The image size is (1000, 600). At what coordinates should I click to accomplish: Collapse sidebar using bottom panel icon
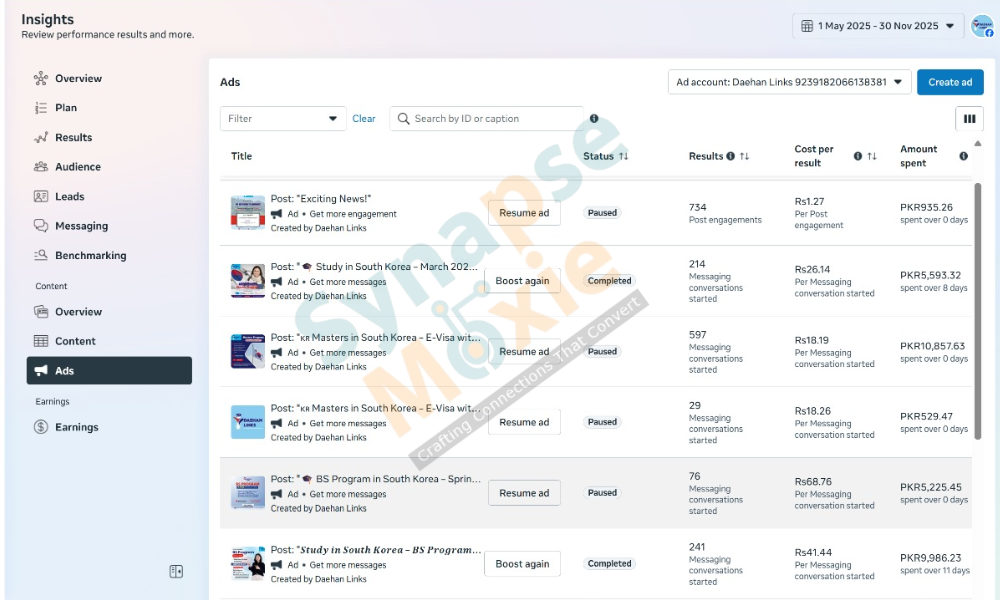(176, 572)
